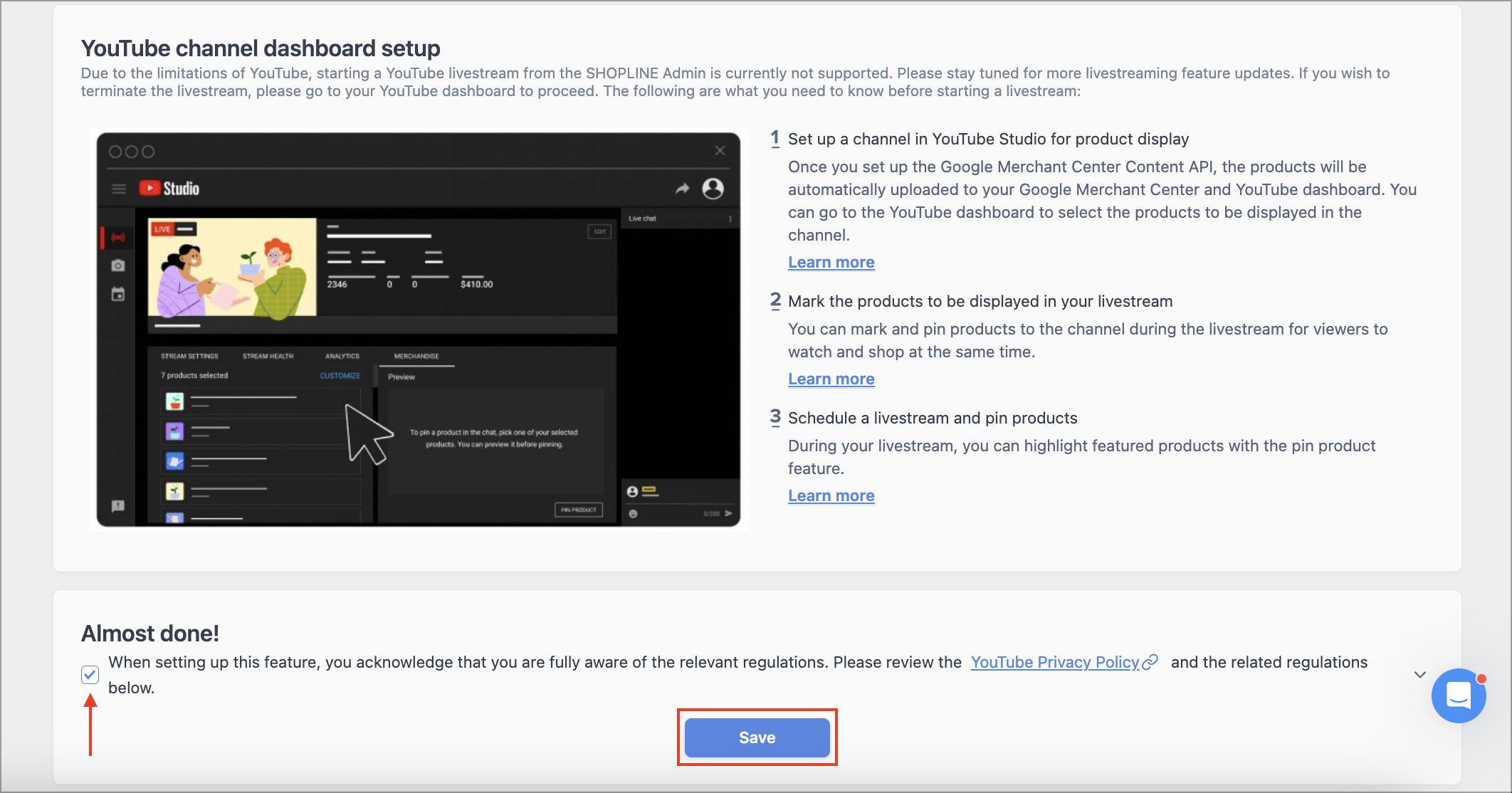This screenshot has width=1512, height=793.
Task: Click the blue Save button
Action: pos(757,737)
